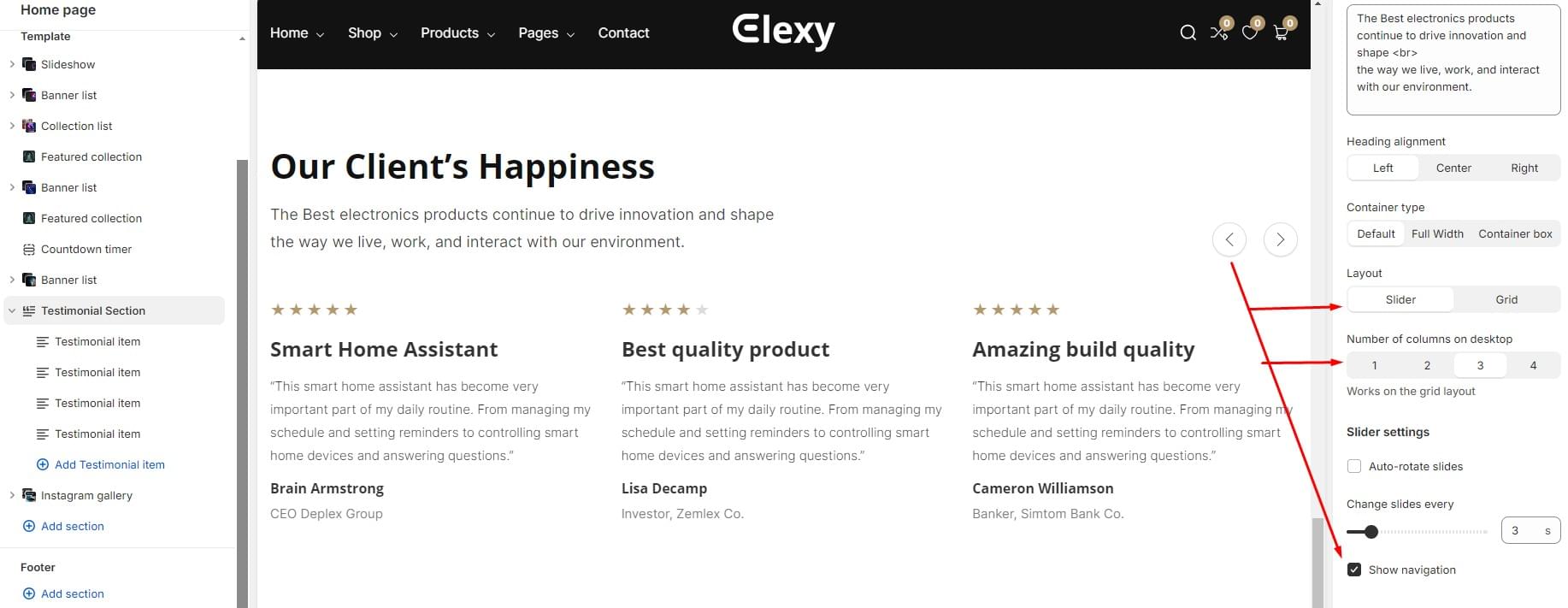
Task: Click the next slide arrow button
Action: (x=1280, y=239)
